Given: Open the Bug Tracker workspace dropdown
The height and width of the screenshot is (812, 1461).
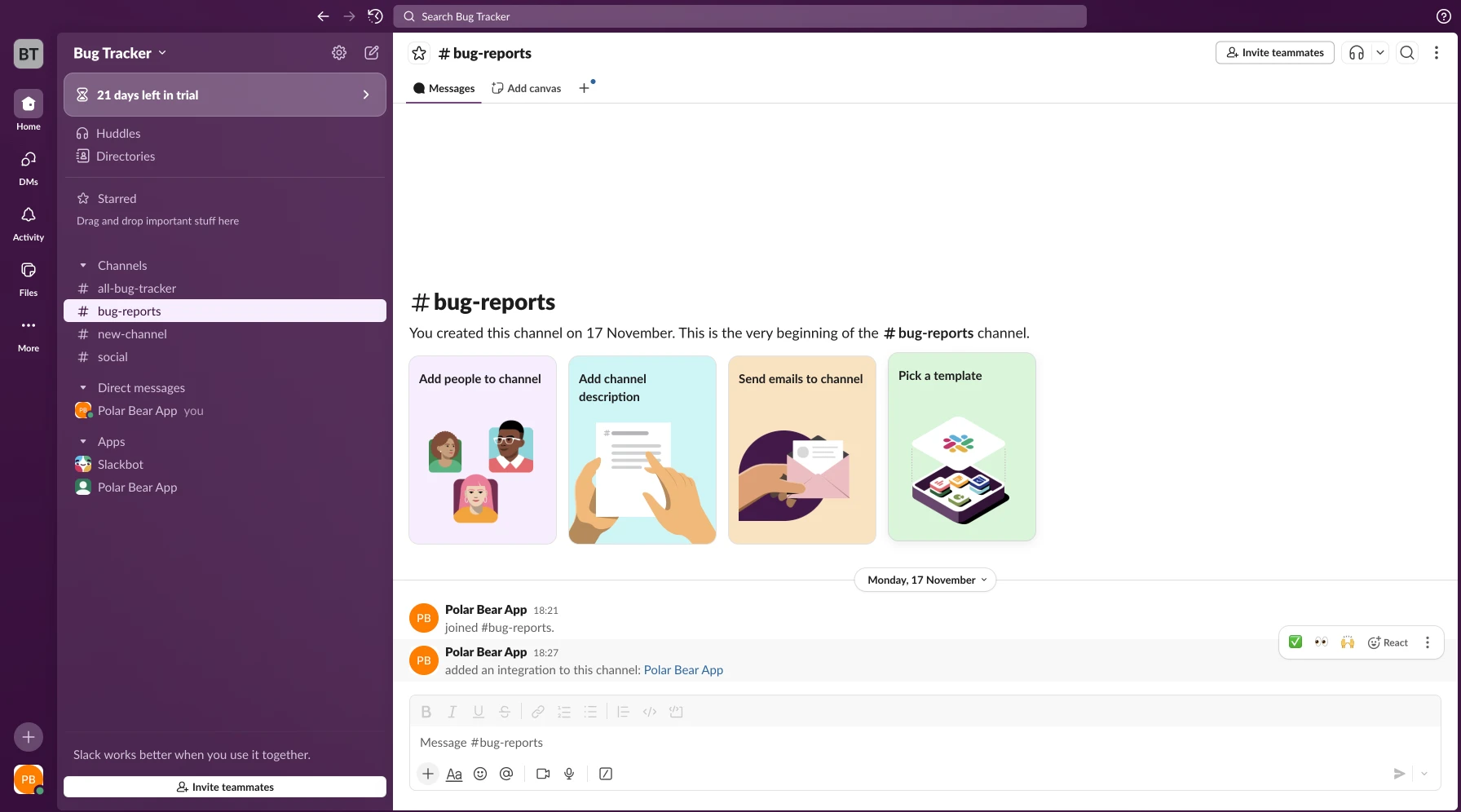Looking at the screenshot, I should (120, 53).
